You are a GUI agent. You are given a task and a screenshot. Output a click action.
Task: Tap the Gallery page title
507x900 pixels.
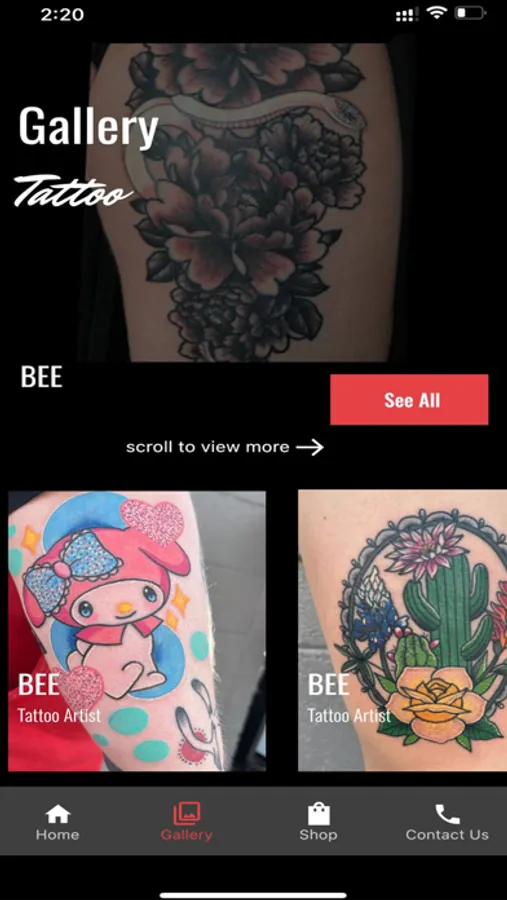click(x=88, y=127)
